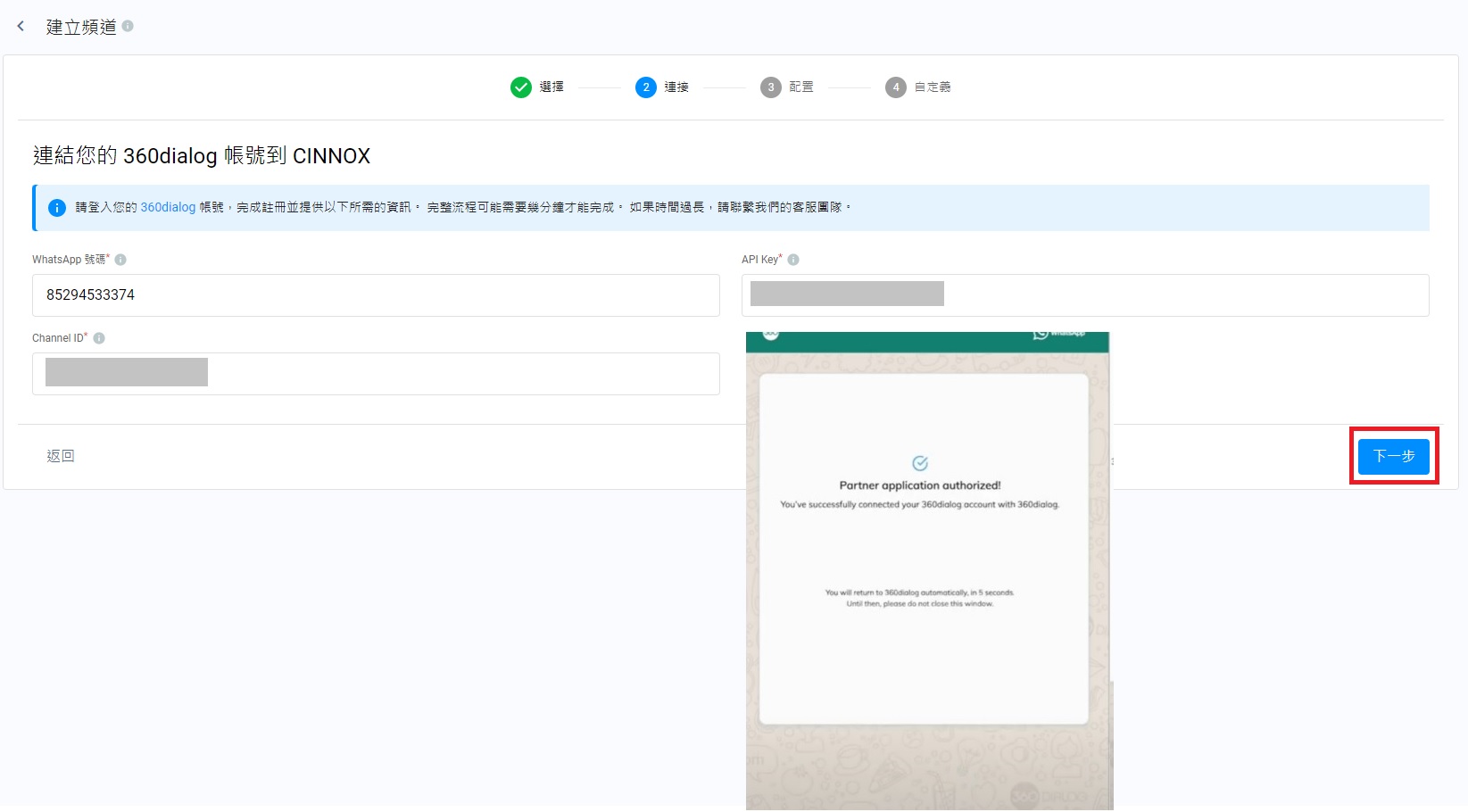The image size is (1468, 812).
Task: Click the info icon beside WhatsApp 號碼
Action: pyautogui.click(x=120, y=260)
